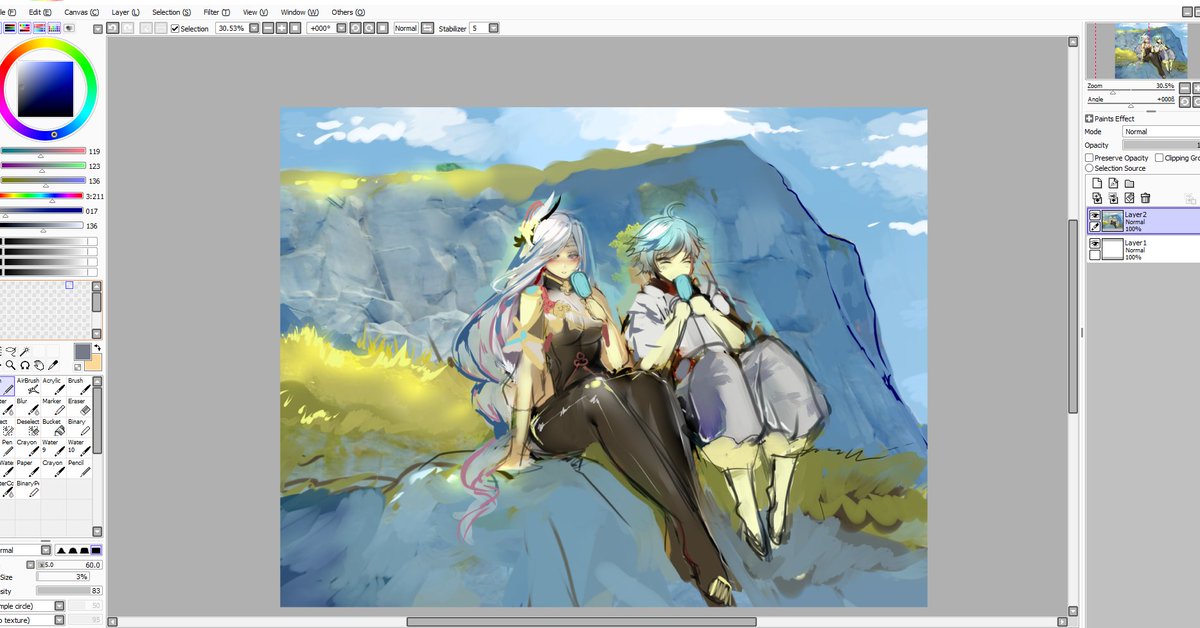This screenshot has width=1200, height=628.
Task: Create a new linework layer
Action: click(x=1113, y=184)
